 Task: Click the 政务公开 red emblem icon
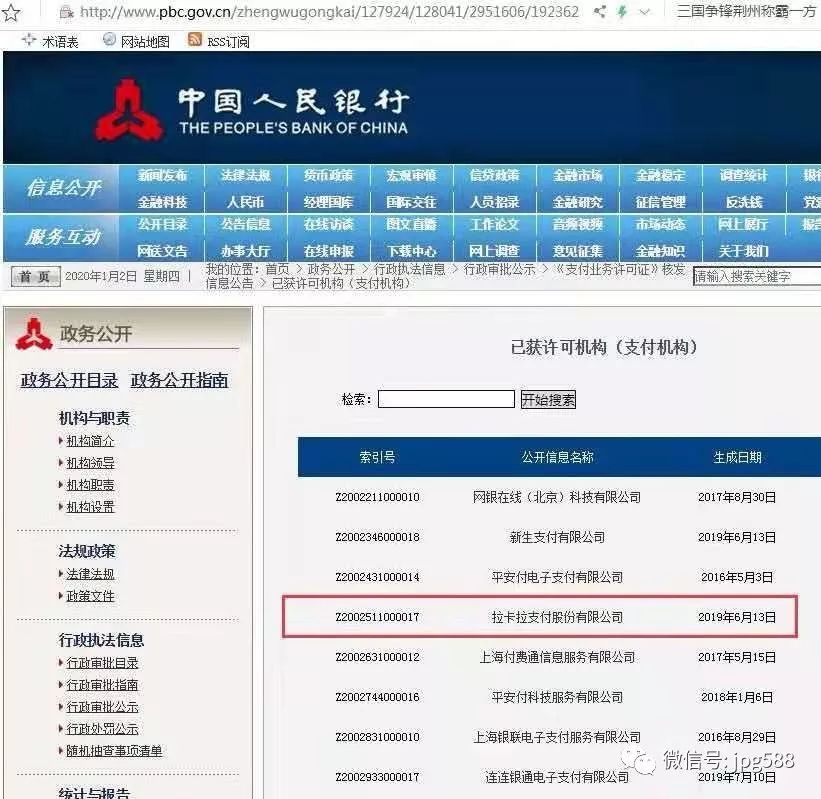(x=34, y=334)
